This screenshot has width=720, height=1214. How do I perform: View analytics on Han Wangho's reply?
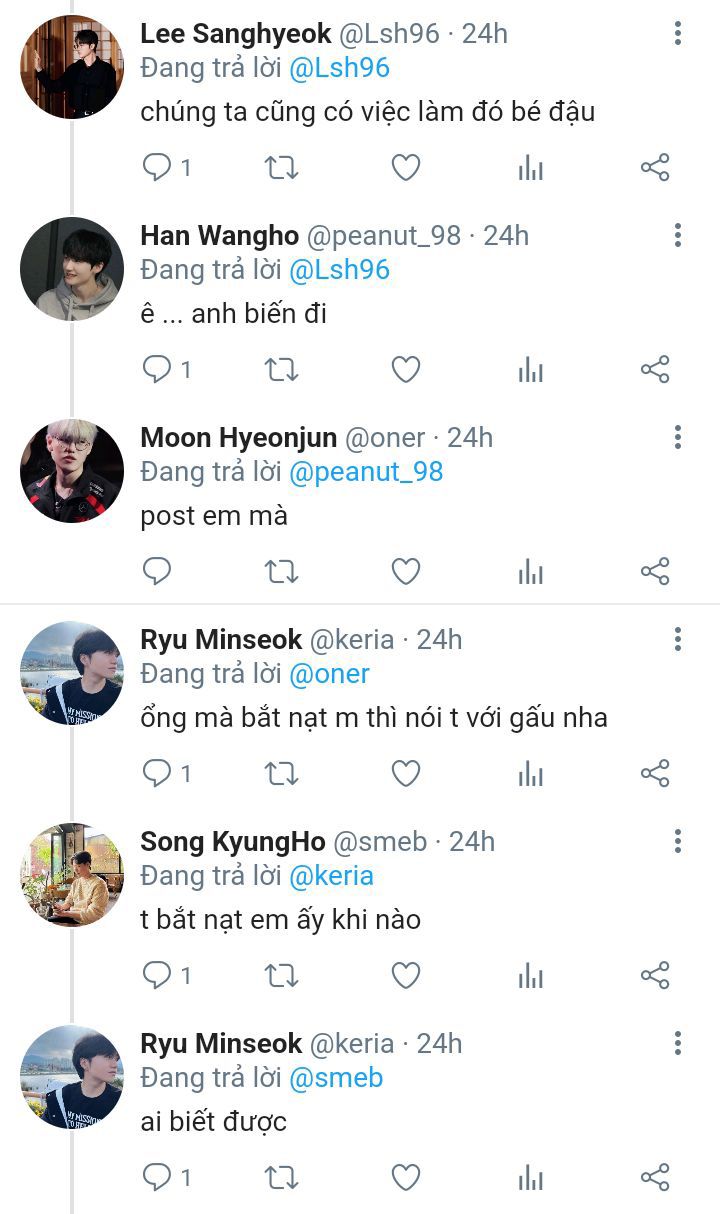tap(530, 370)
